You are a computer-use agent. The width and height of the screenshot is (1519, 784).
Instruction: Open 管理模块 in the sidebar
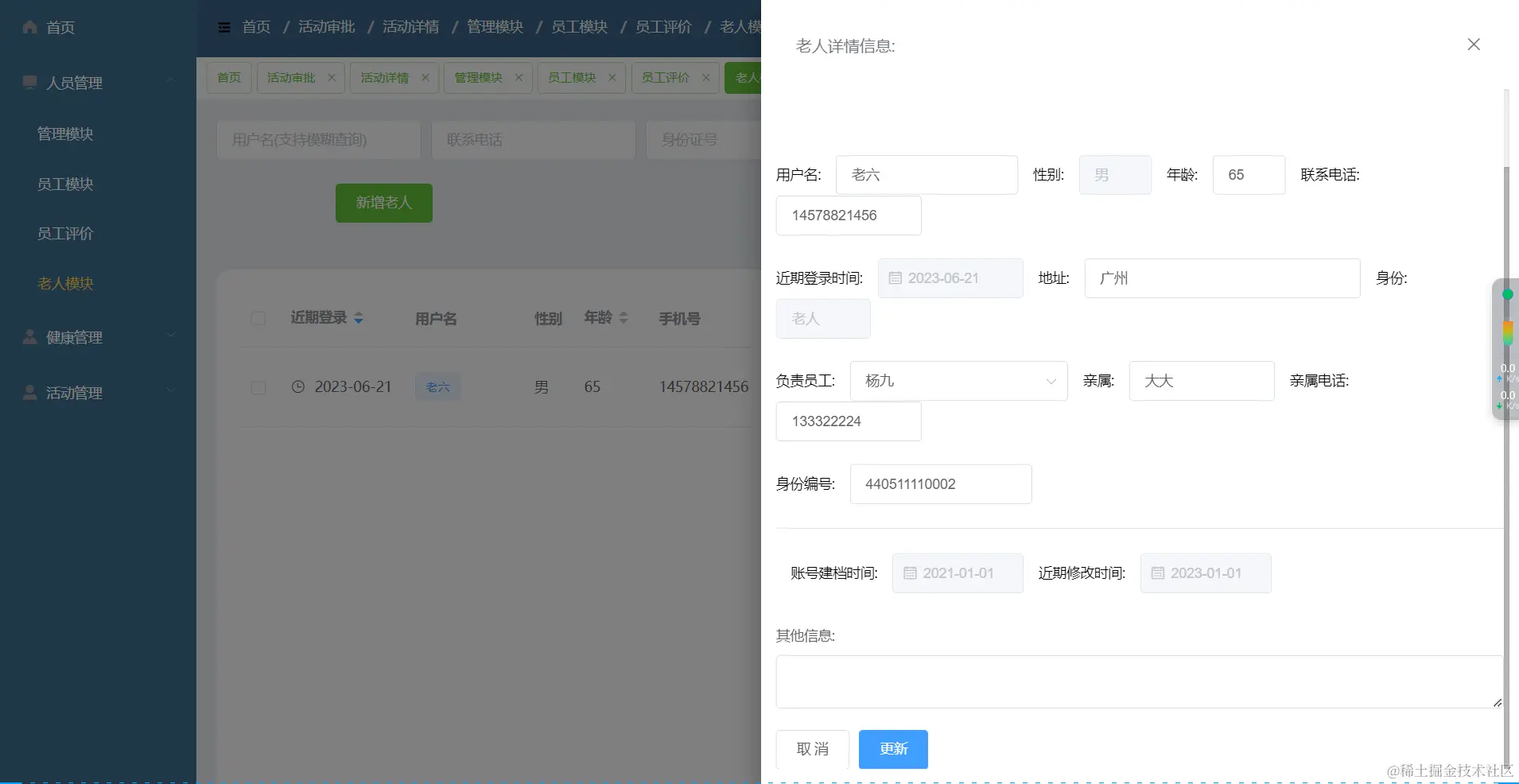pyautogui.click(x=65, y=134)
